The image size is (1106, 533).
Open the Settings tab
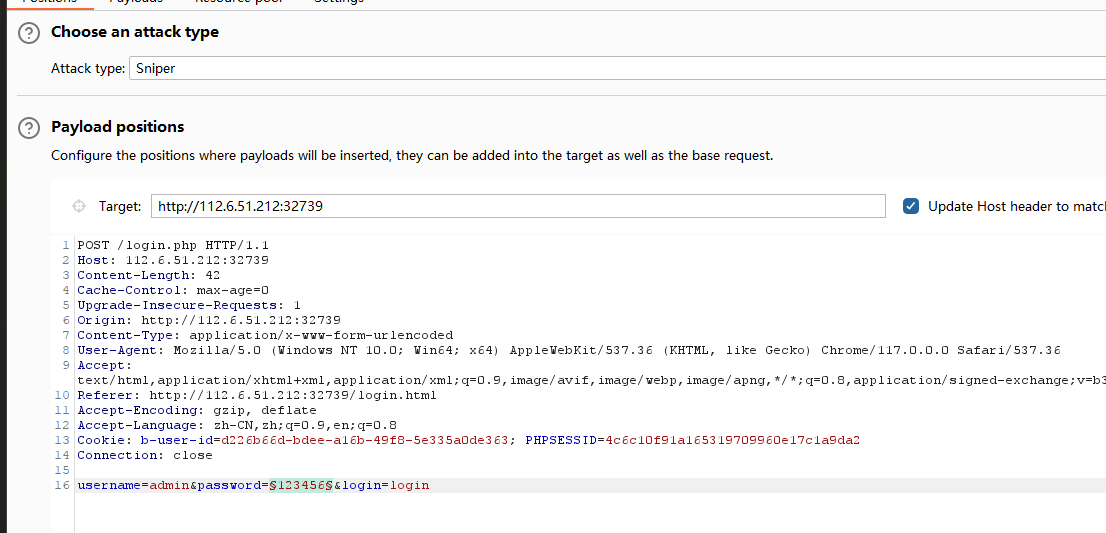click(x=338, y=2)
